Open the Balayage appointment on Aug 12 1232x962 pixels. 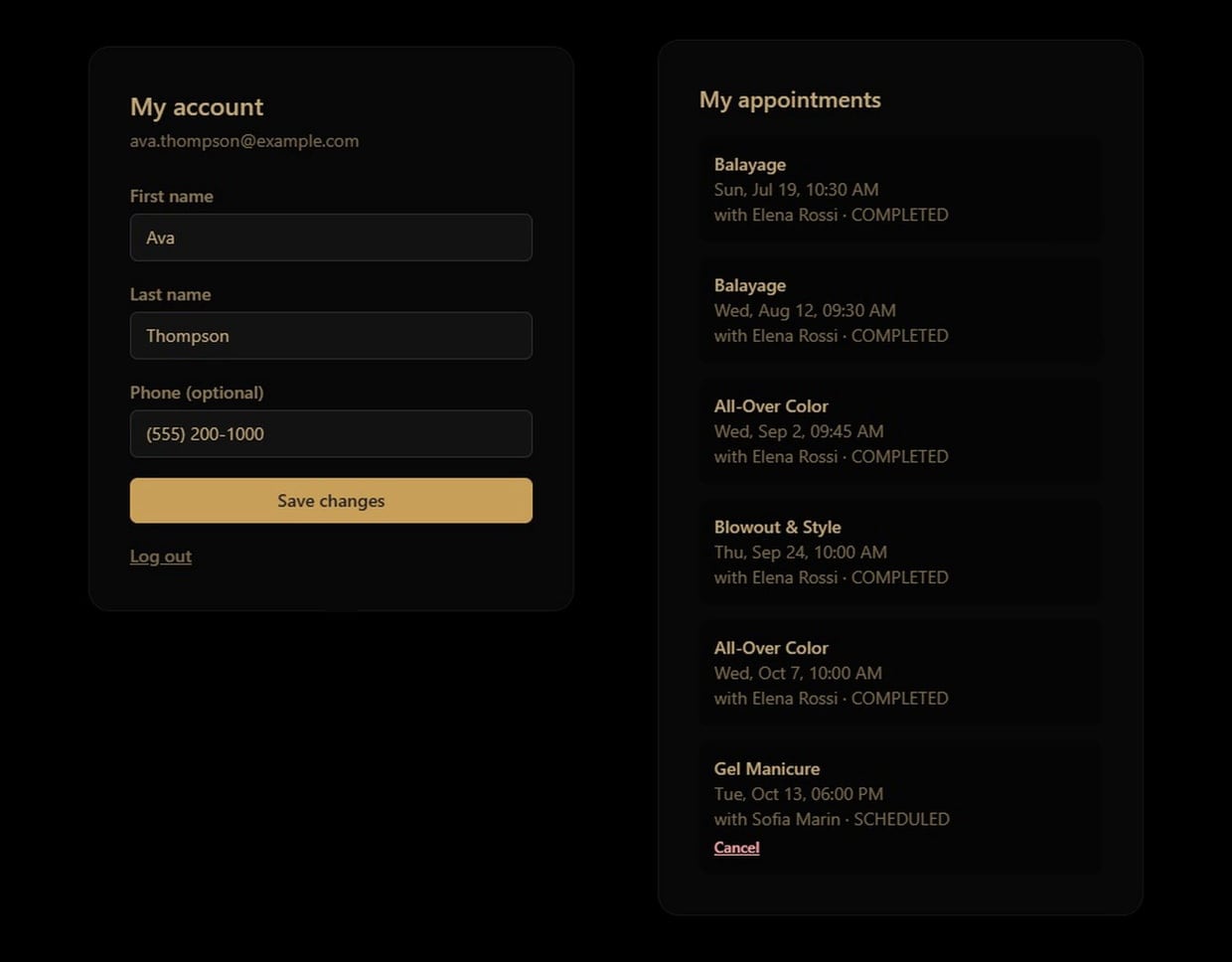point(900,311)
